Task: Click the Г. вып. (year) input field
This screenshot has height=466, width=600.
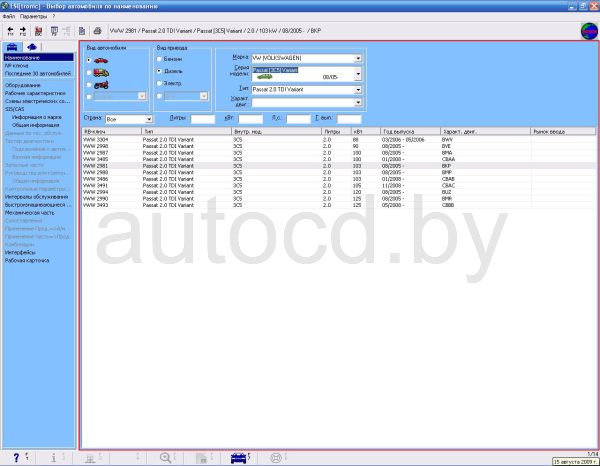Action: pos(349,119)
